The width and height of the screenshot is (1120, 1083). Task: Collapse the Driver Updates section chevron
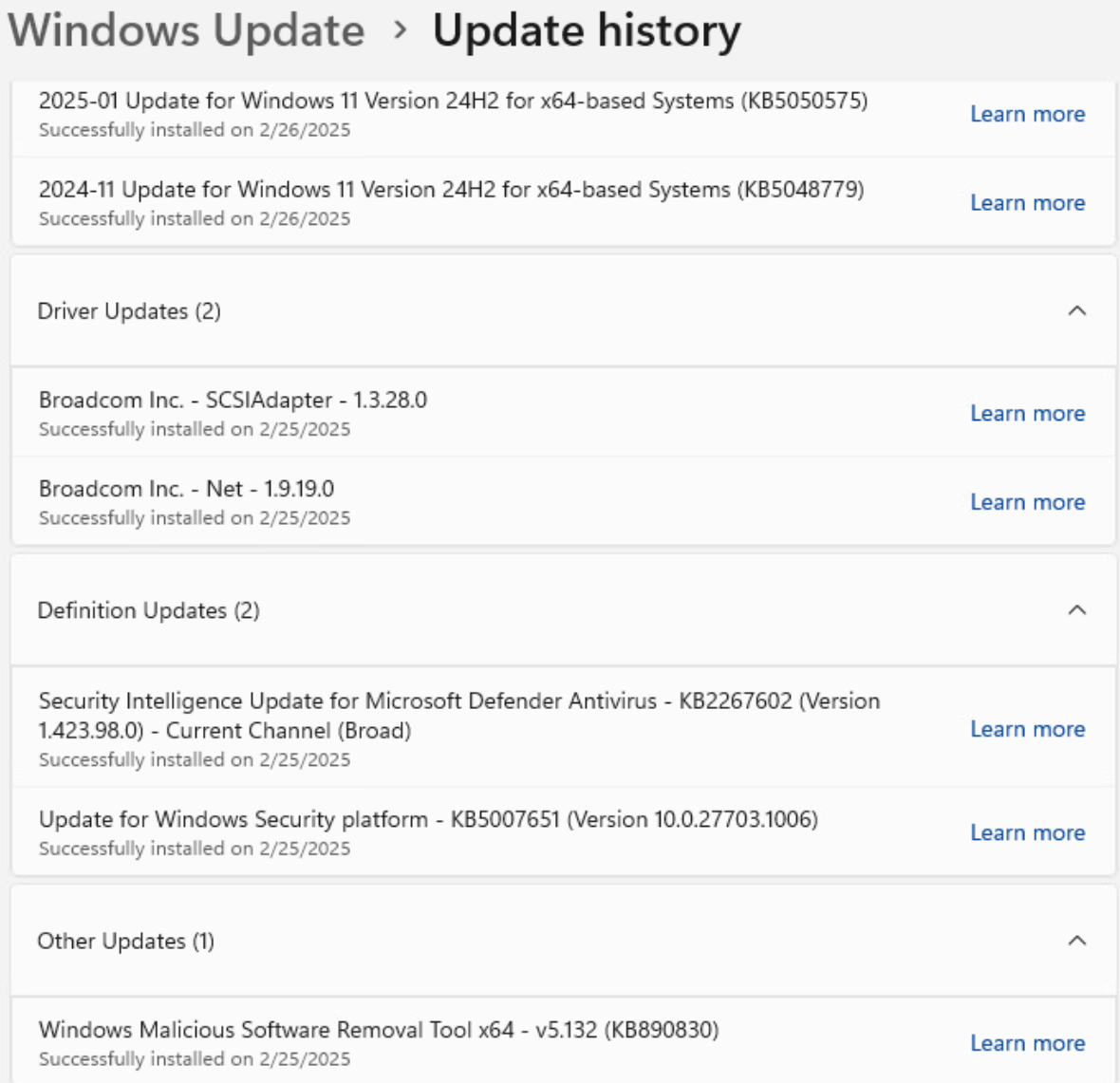tap(1076, 311)
